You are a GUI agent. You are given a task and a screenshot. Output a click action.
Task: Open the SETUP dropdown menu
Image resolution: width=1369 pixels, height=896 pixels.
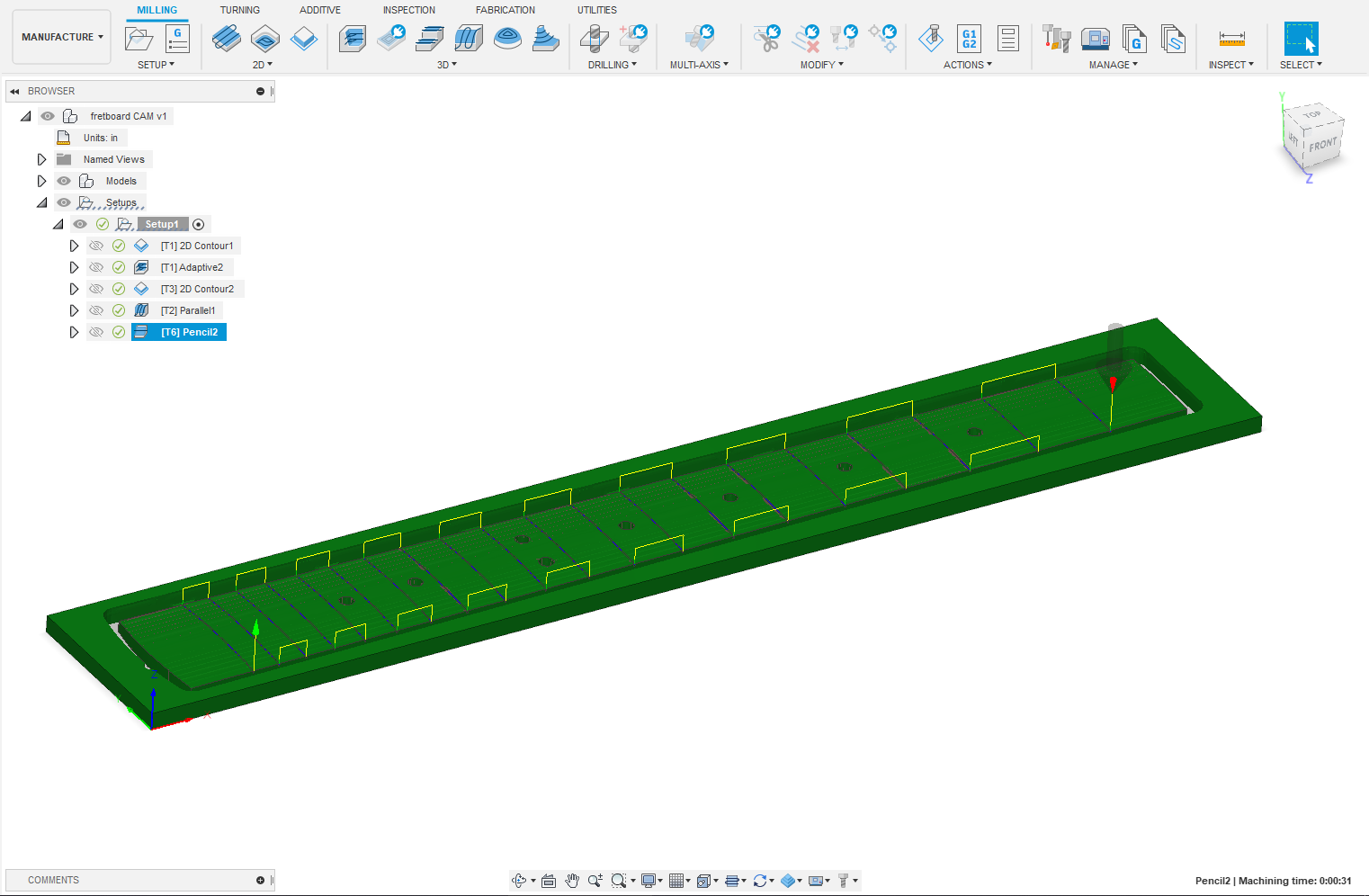click(157, 65)
